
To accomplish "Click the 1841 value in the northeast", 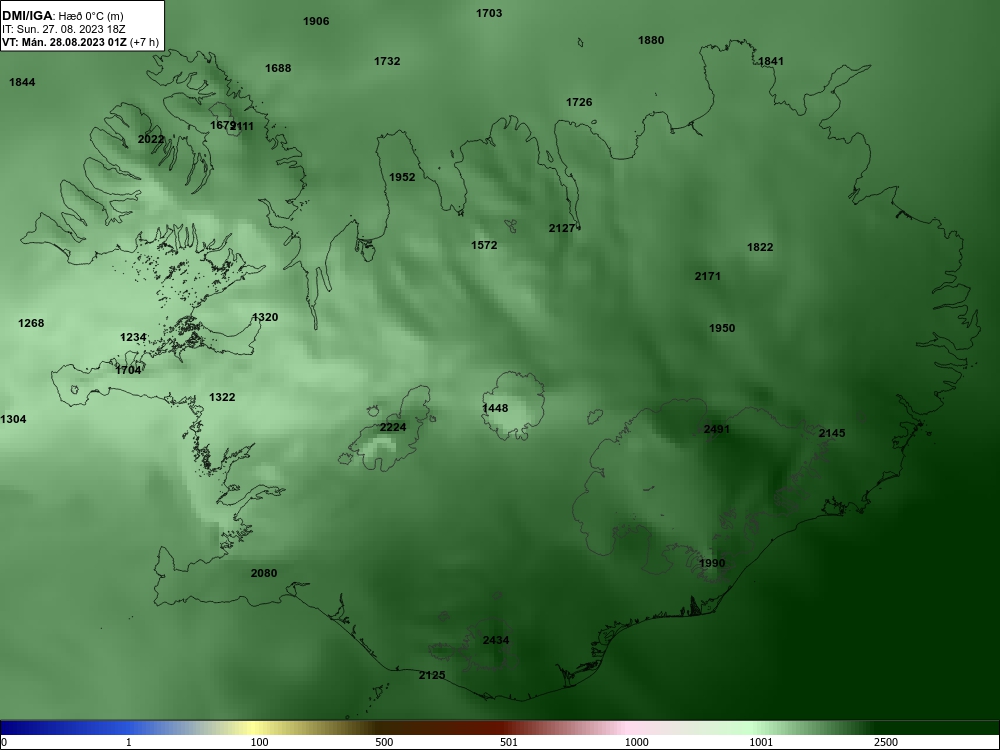I will (771, 61).
